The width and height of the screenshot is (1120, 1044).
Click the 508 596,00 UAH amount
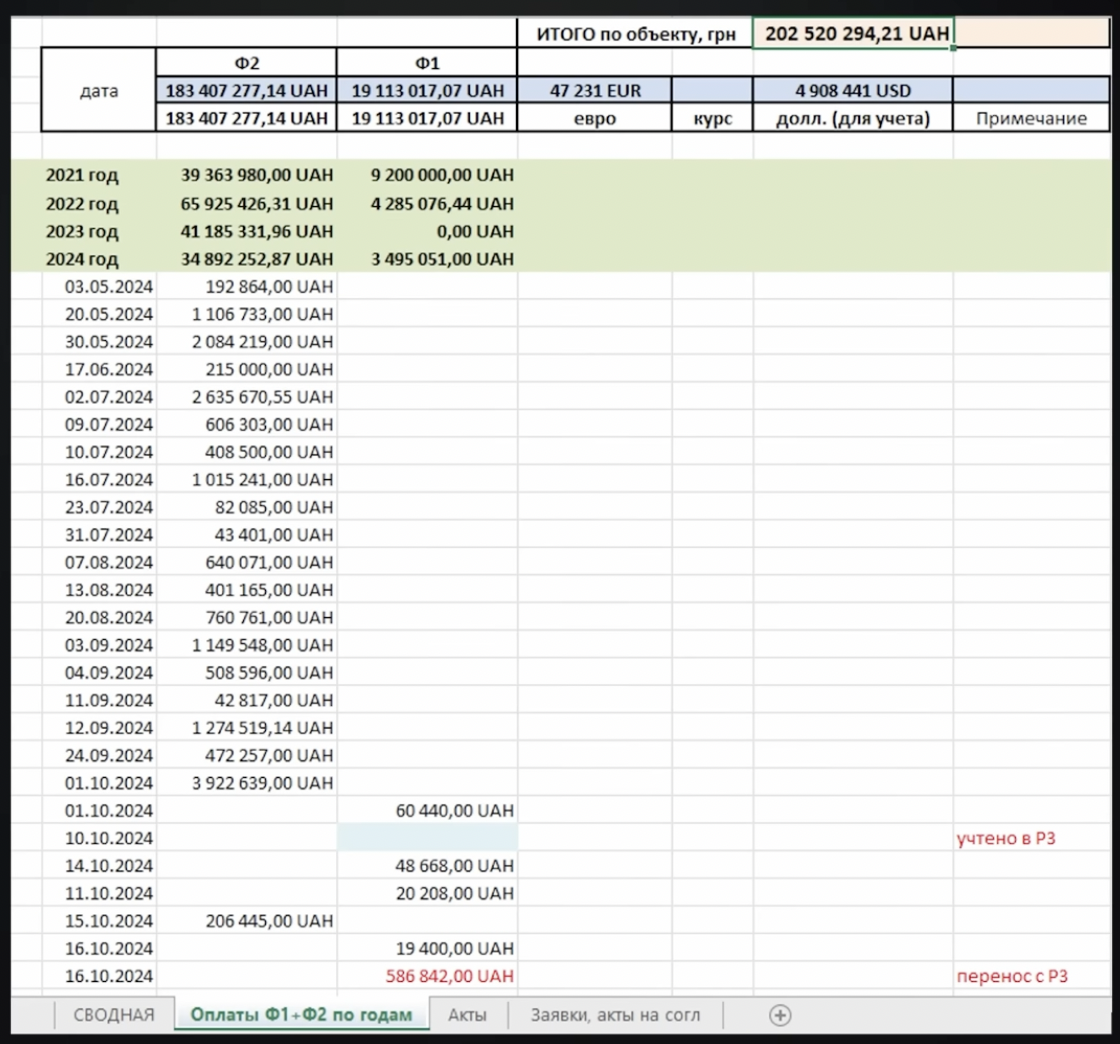tap(246, 673)
